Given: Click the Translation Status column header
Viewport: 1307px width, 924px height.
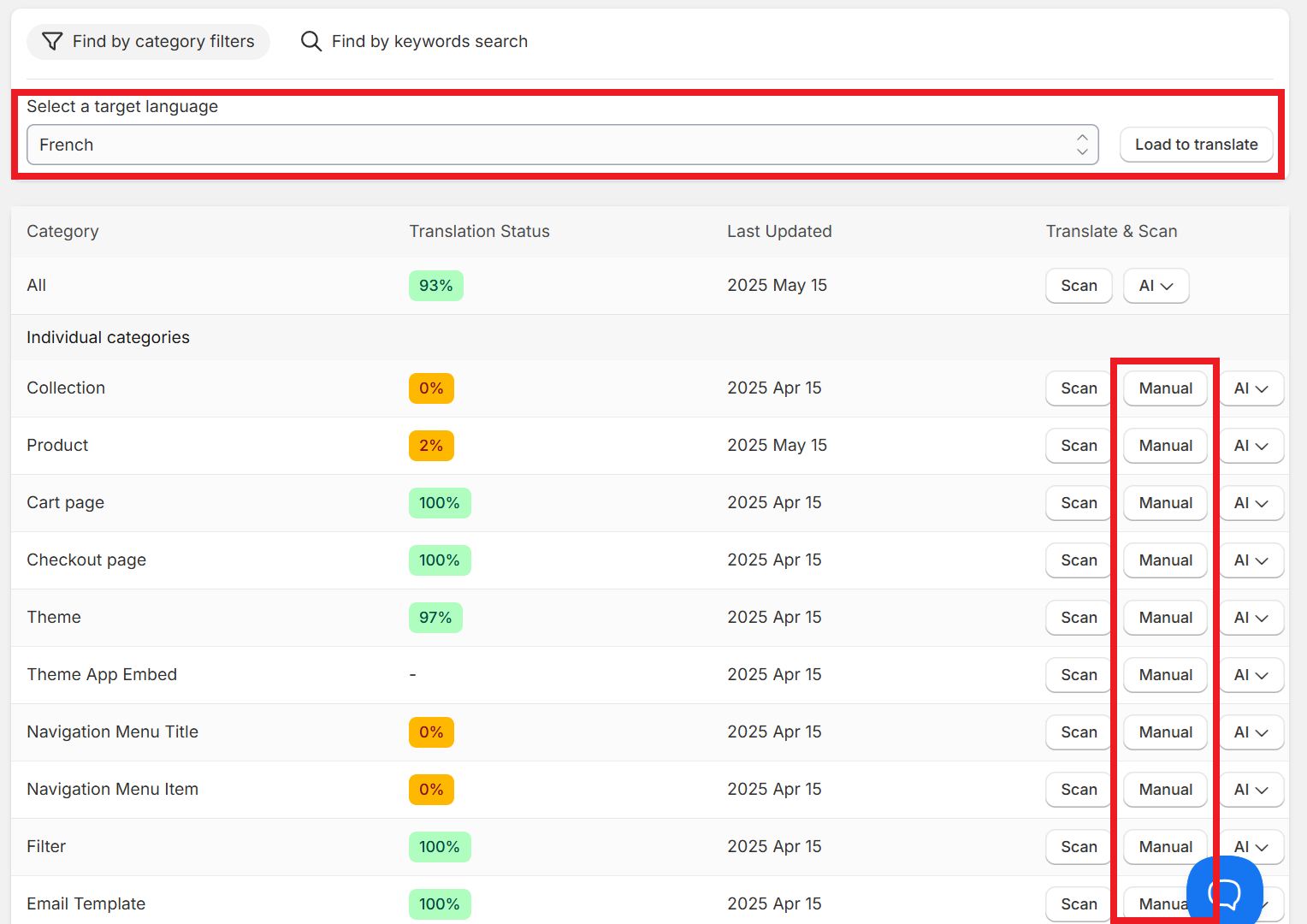Looking at the screenshot, I should (479, 232).
